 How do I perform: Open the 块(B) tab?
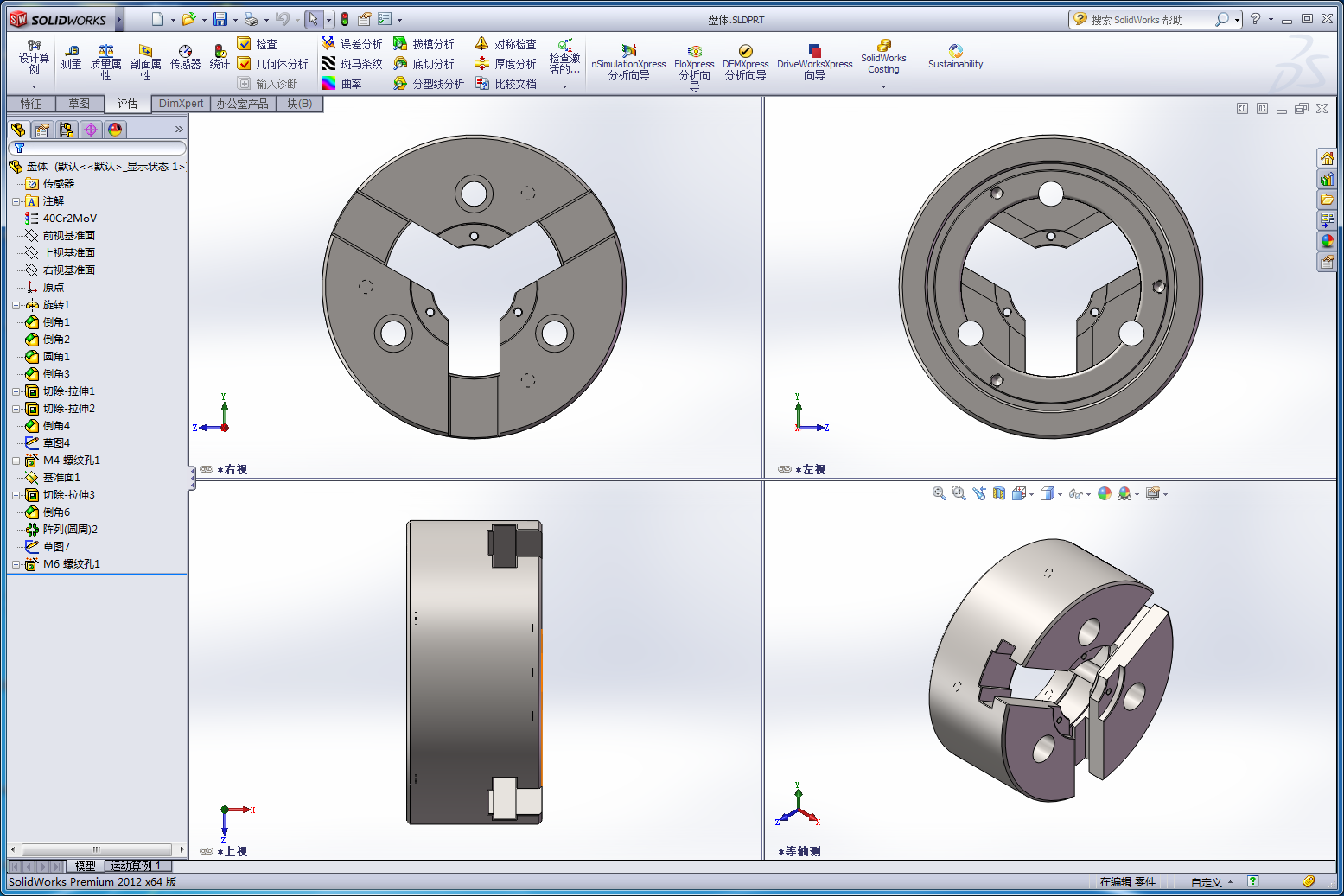300,104
